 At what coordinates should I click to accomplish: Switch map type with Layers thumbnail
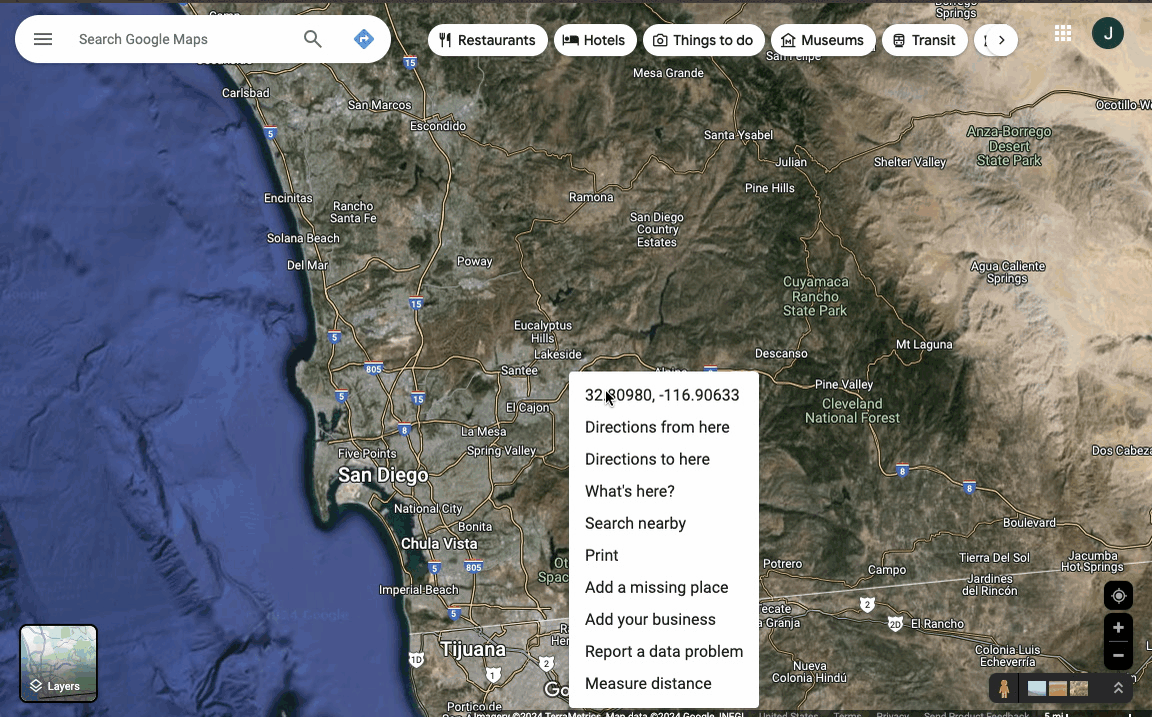pyautogui.click(x=58, y=663)
